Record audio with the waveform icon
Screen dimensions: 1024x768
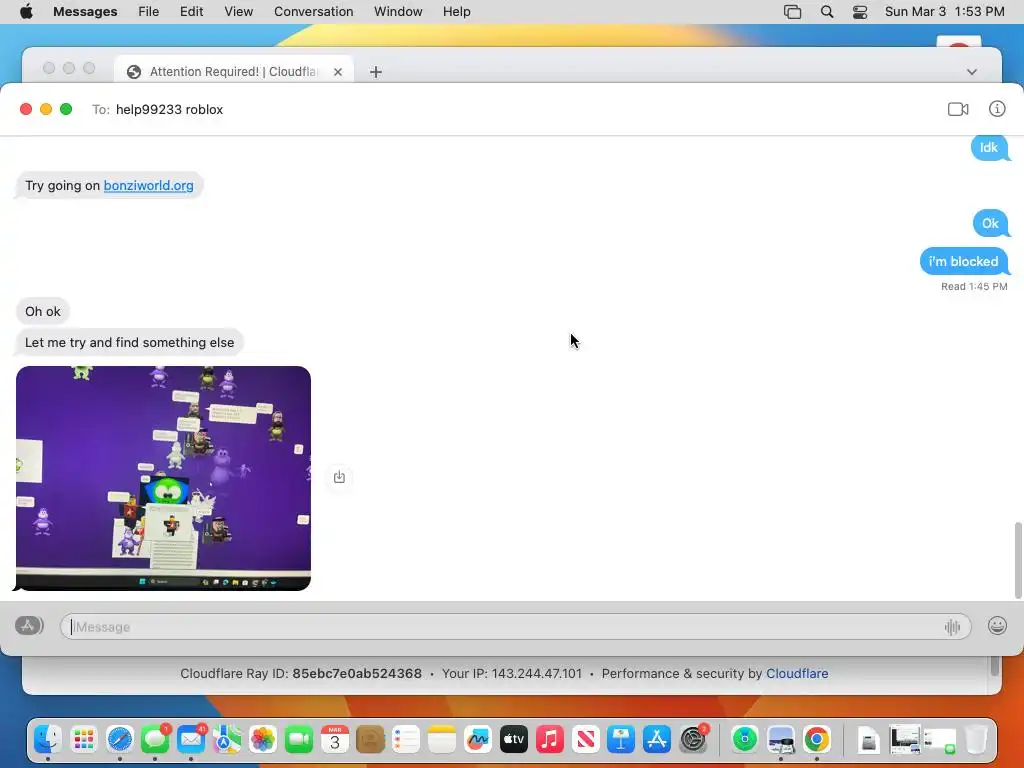point(952,627)
